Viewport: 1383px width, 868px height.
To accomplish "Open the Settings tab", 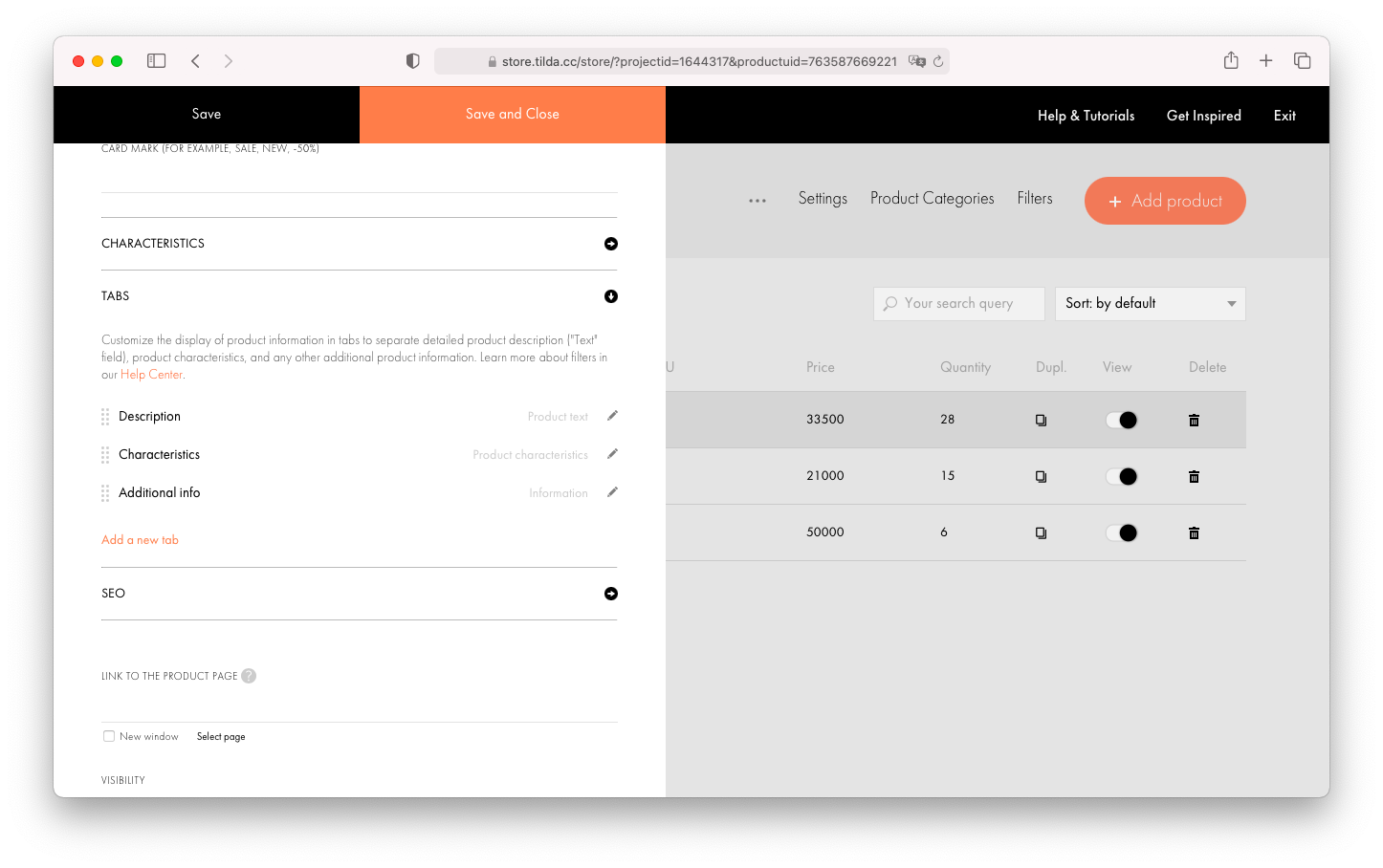I will coord(823,198).
